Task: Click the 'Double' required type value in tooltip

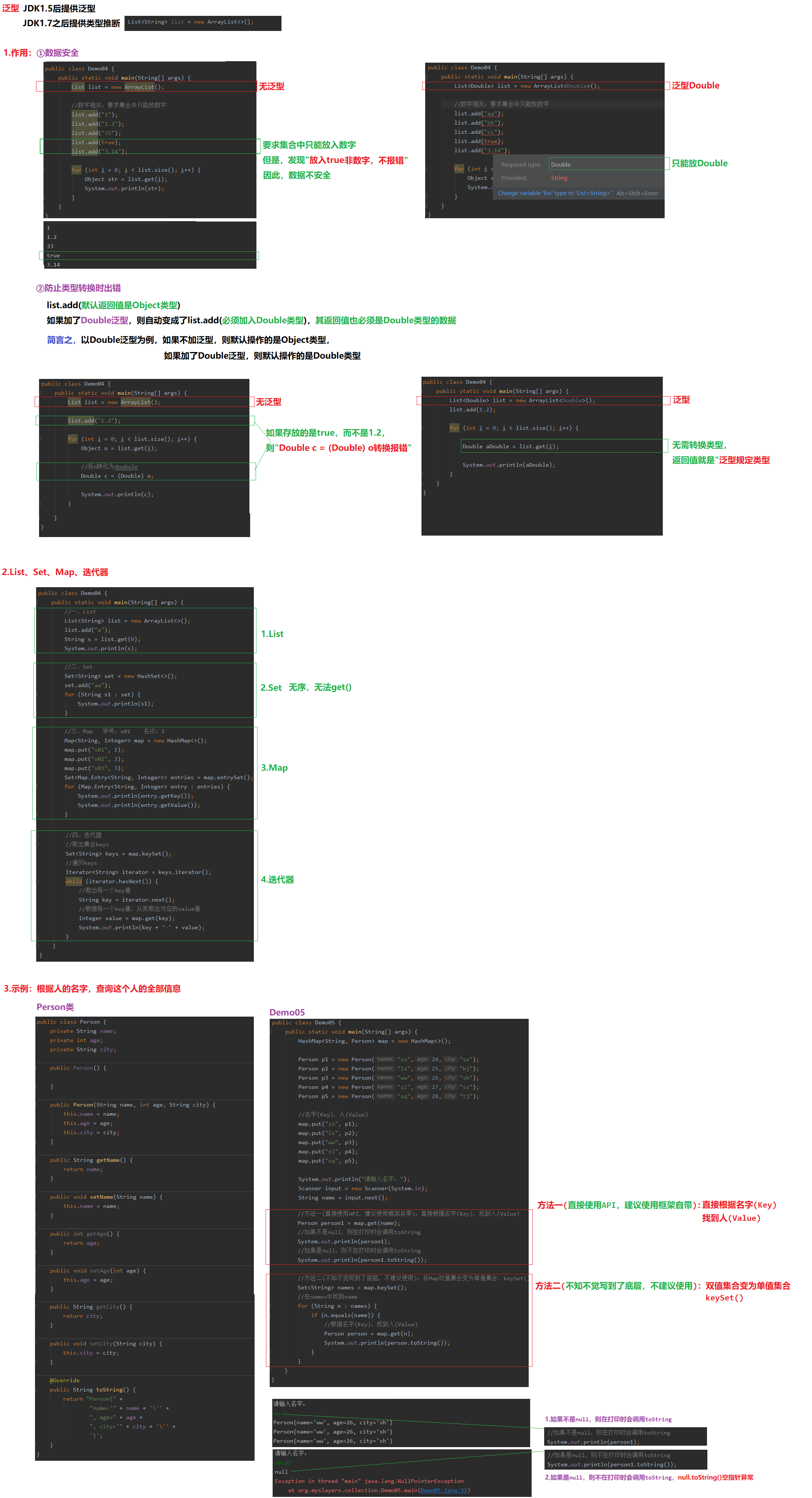Action: tap(560, 164)
